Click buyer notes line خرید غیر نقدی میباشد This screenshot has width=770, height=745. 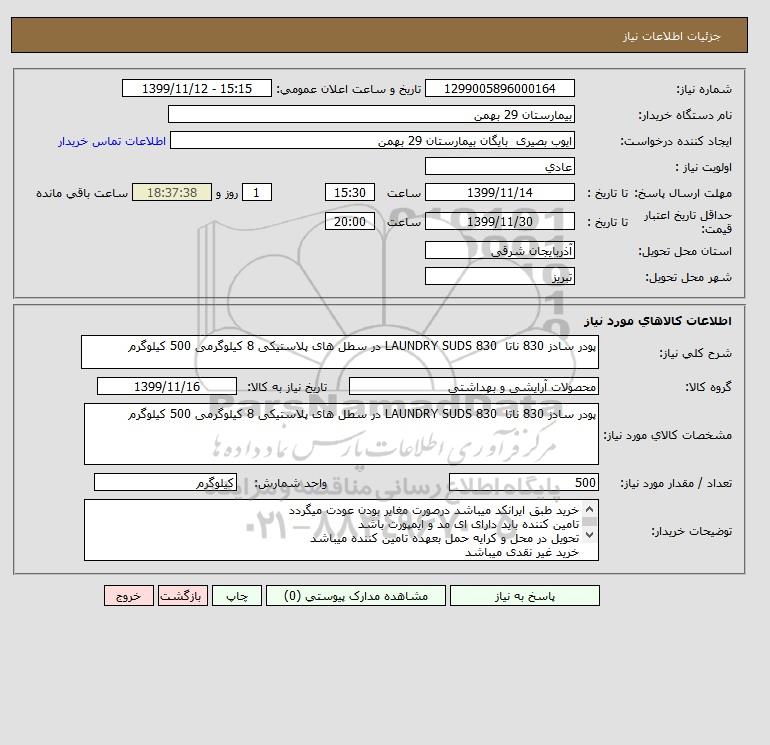click(522, 552)
